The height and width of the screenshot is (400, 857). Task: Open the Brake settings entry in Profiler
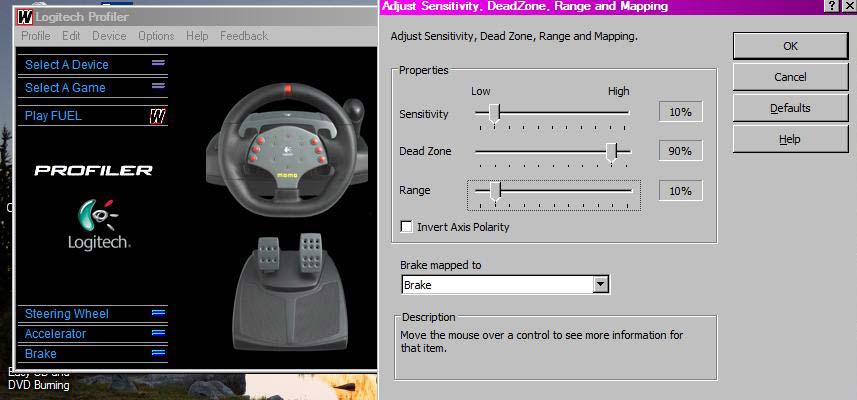[x=40, y=354]
